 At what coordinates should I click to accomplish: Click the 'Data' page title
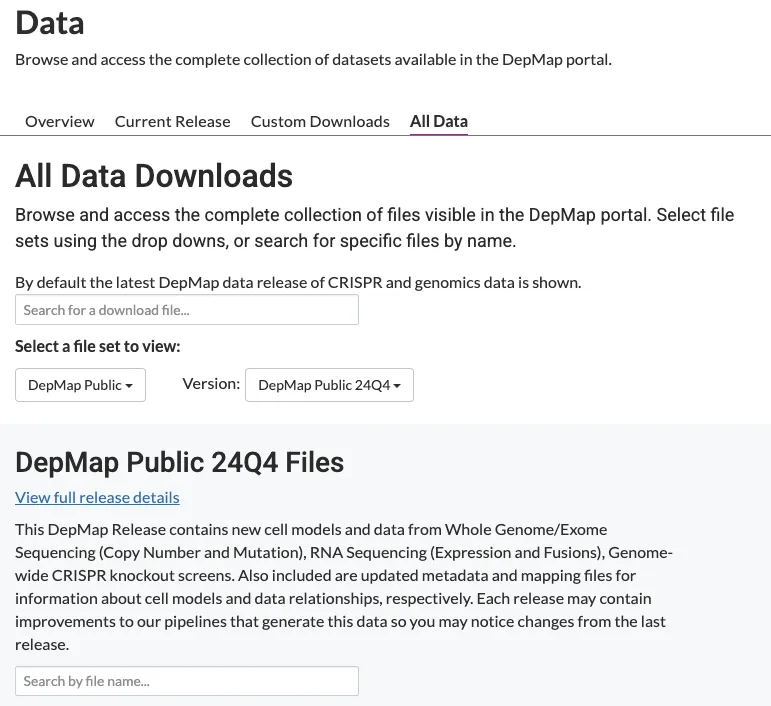pos(50,23)
